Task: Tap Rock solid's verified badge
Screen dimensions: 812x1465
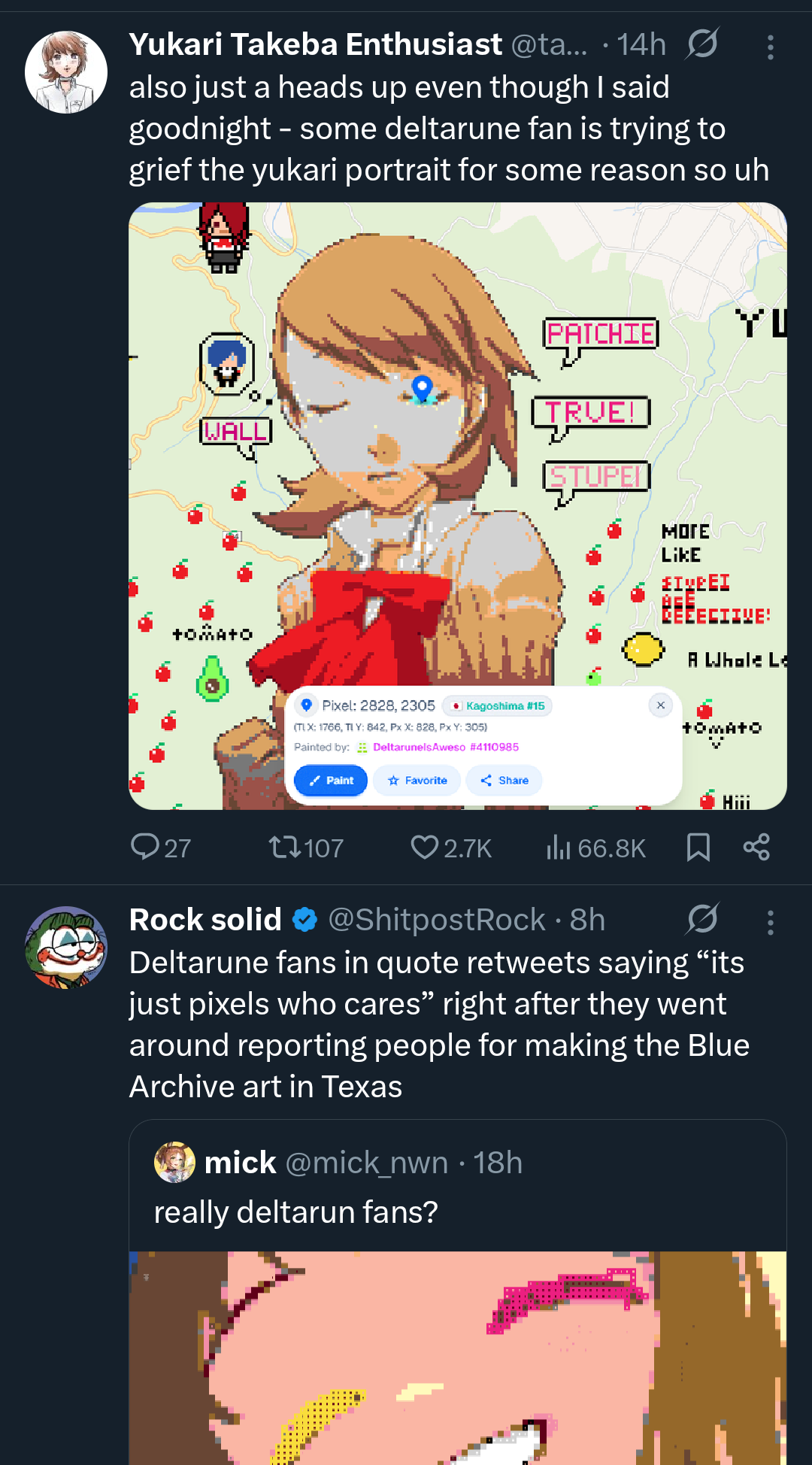Action: pos(304,920)
